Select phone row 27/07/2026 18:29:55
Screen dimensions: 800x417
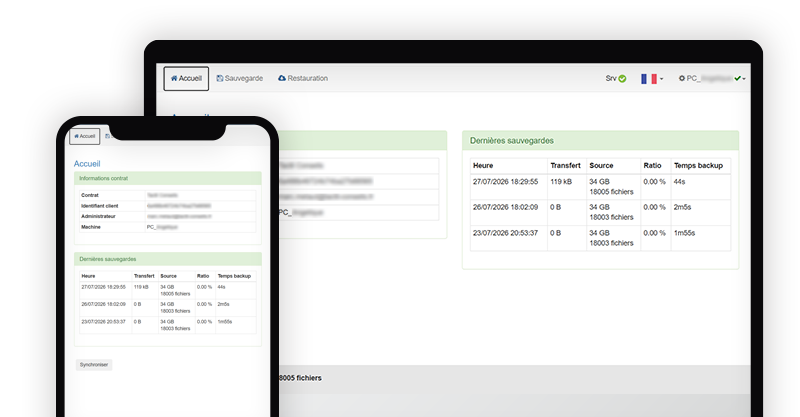pos(168,290)
